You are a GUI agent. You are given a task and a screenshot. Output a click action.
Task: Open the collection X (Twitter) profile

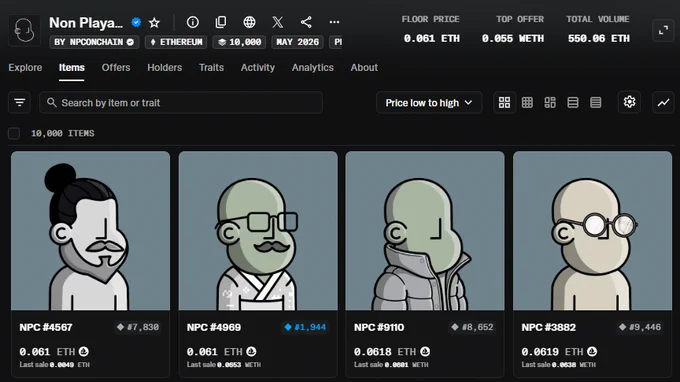point(278,22)
